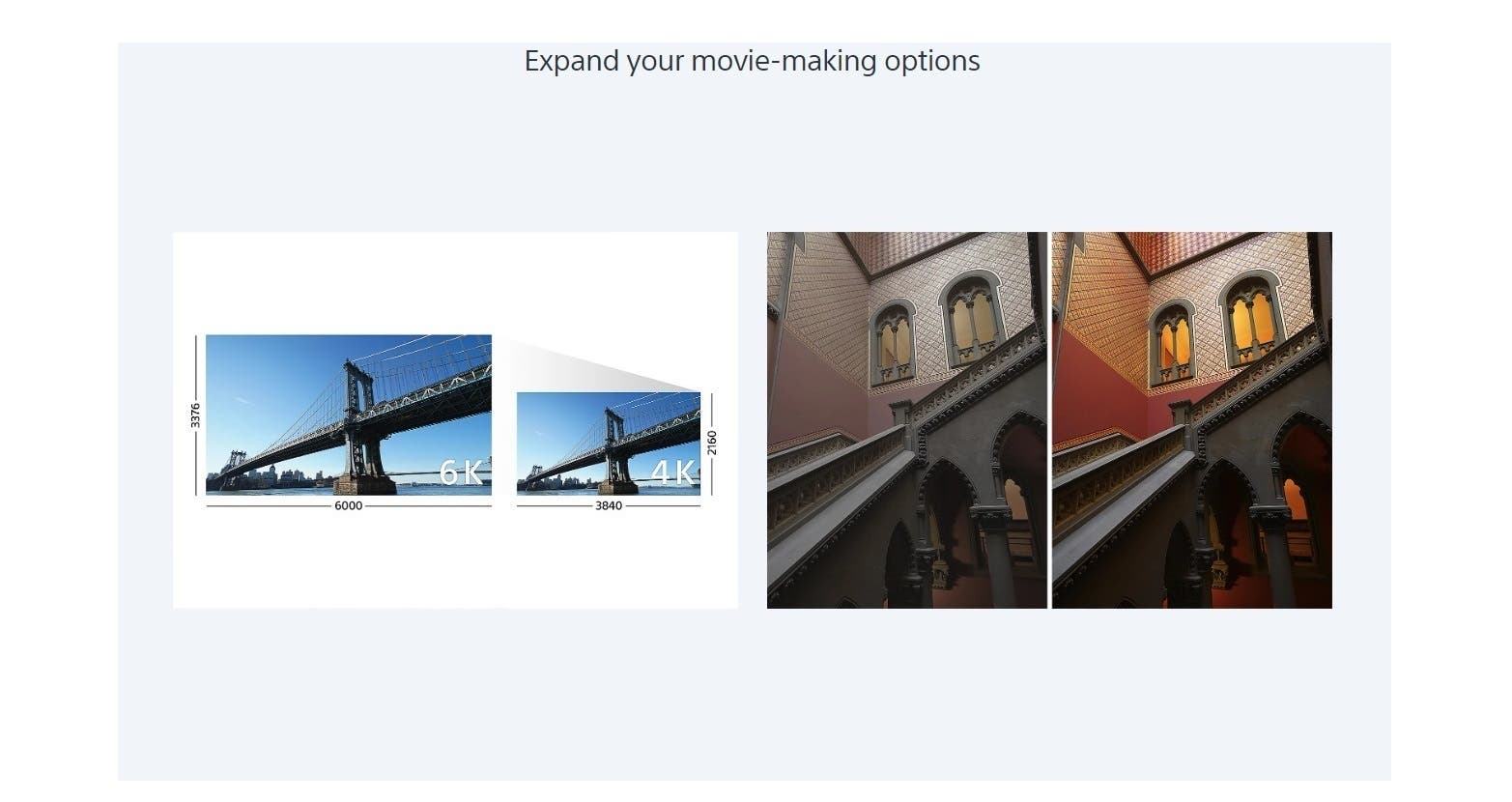Select the large 6K bridge image
Image resolution: width=1512 pixels, height=802 pixels.
349,415
